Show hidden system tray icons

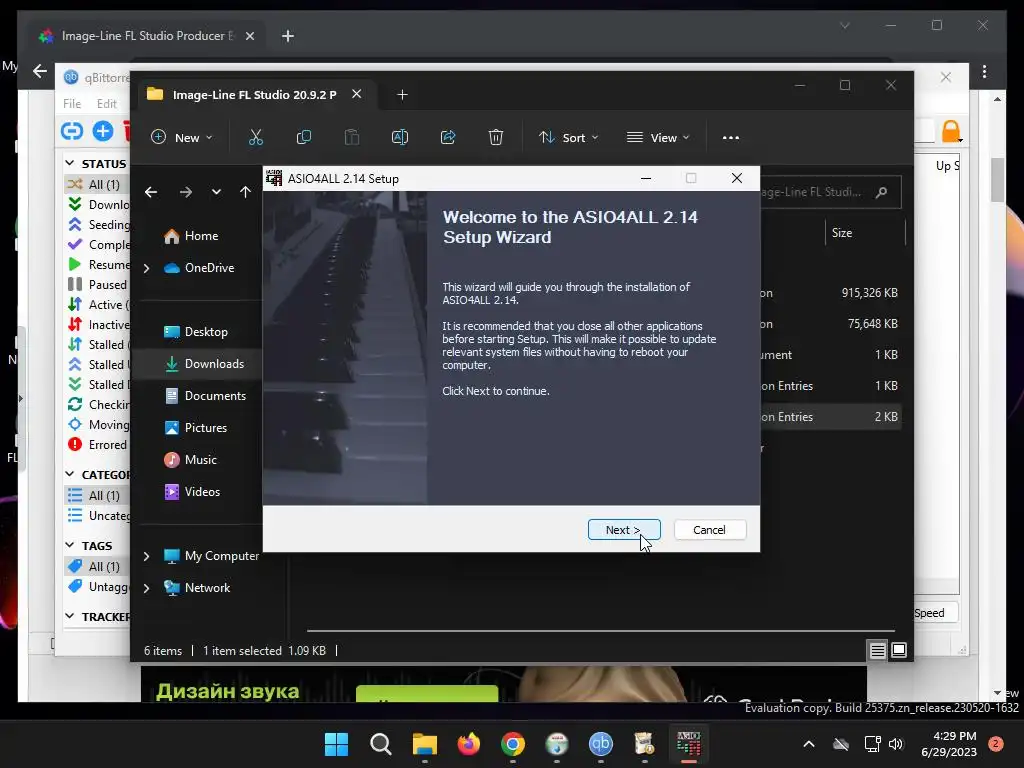point(808,744)
